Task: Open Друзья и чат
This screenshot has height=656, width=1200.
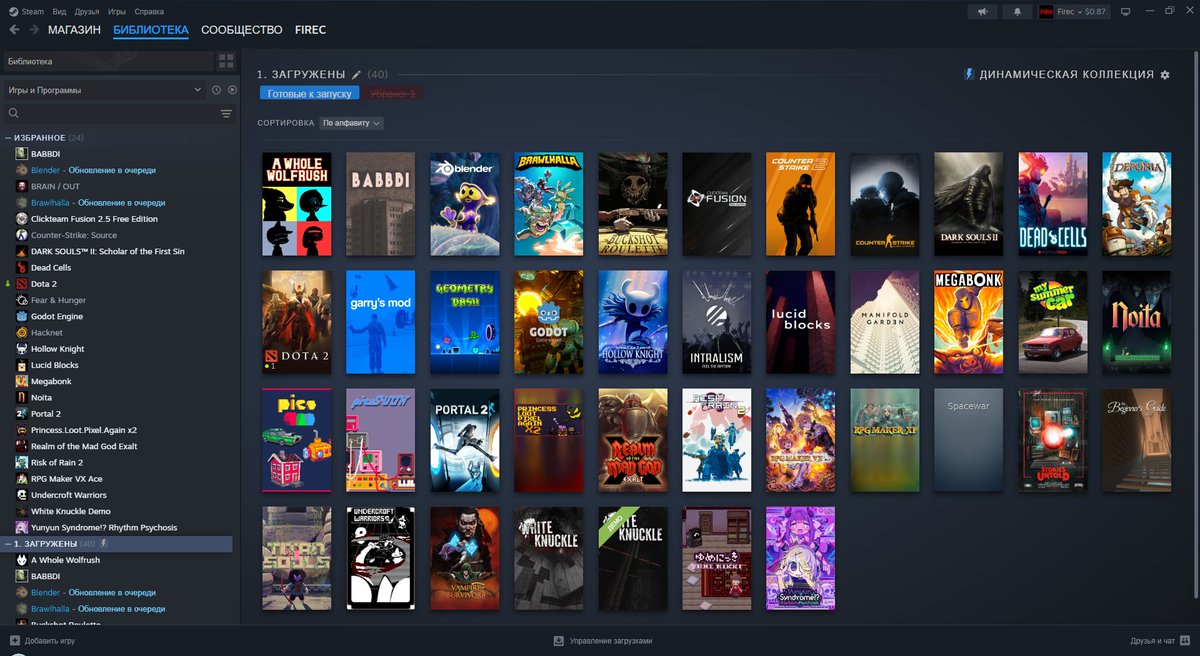Action: tap(1153, 640)
